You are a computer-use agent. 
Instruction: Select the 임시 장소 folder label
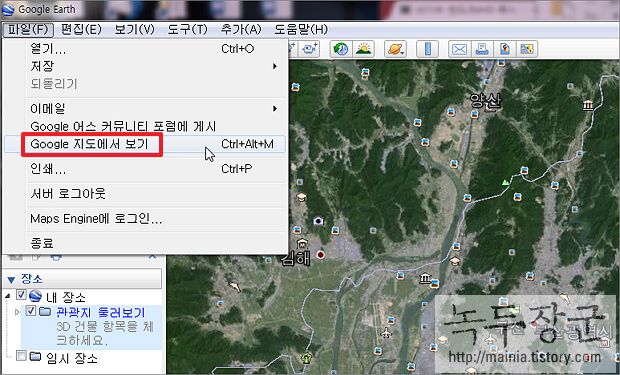tap(72, 358)
